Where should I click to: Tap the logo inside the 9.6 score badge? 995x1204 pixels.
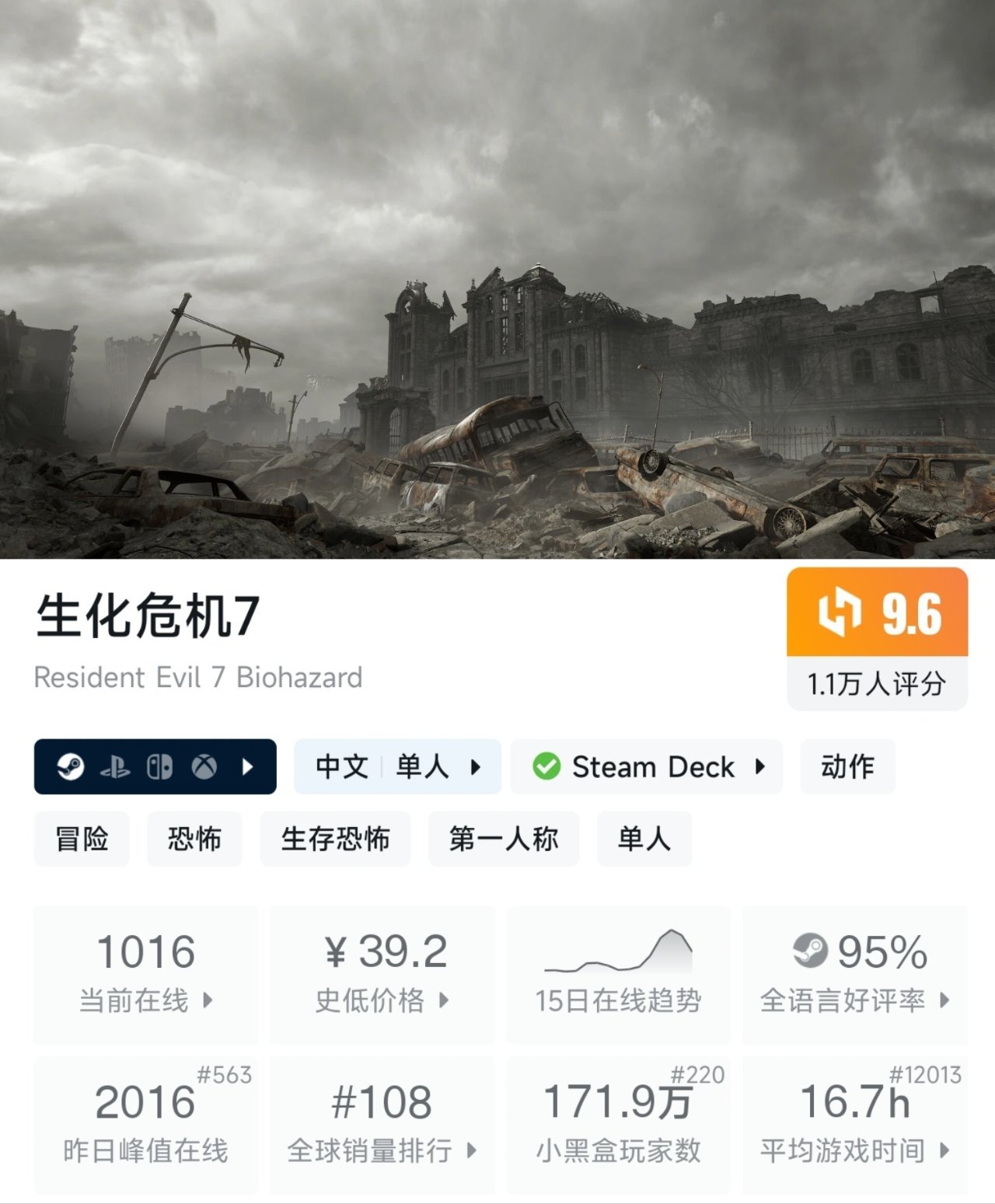840,613
